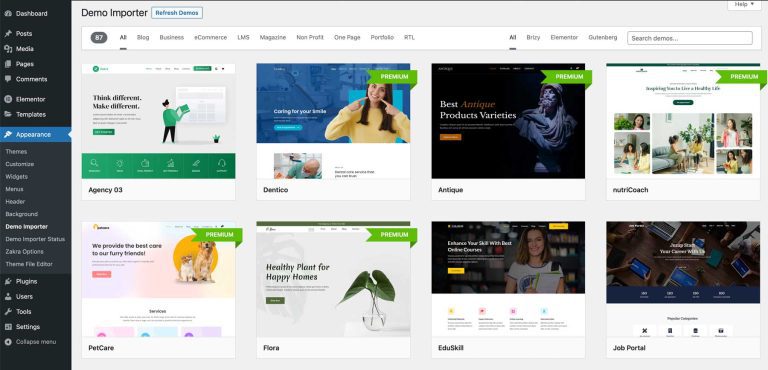The height and width of the screenshot is (370, 768).
Task: Select the Flora demo thumbnail
Action: click(x=333, y=279)
